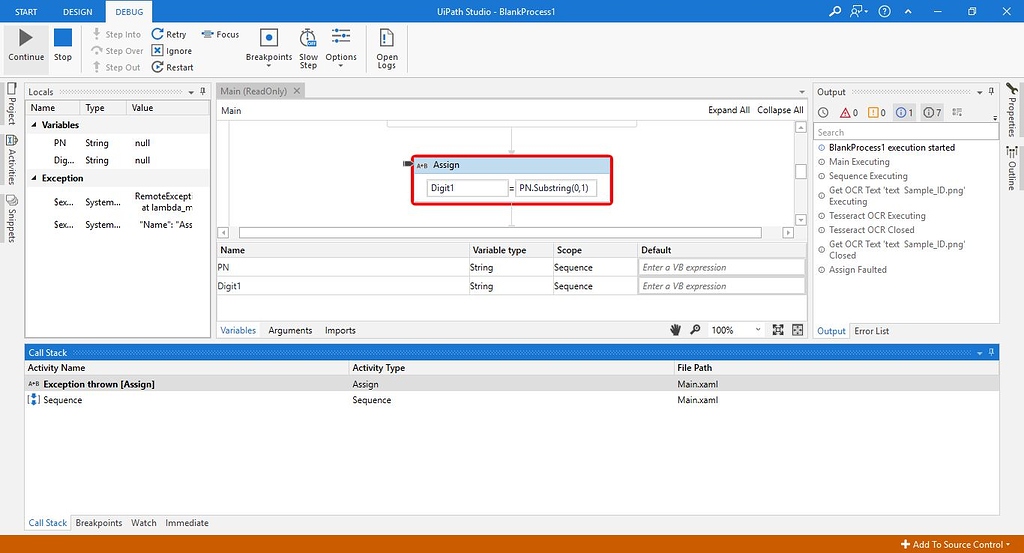Screen dimensions: 1024x553
Task: Switch to the DESIGN ribbon tab
Action: [x=78, y=12]
